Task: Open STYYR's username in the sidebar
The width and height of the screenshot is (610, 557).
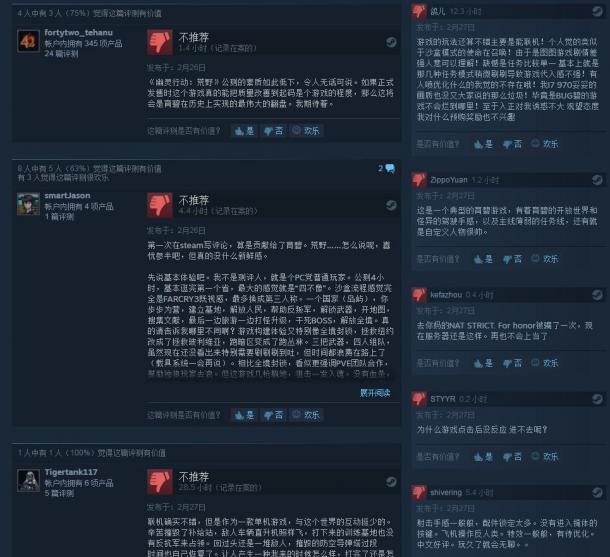Action: (442, 399)
